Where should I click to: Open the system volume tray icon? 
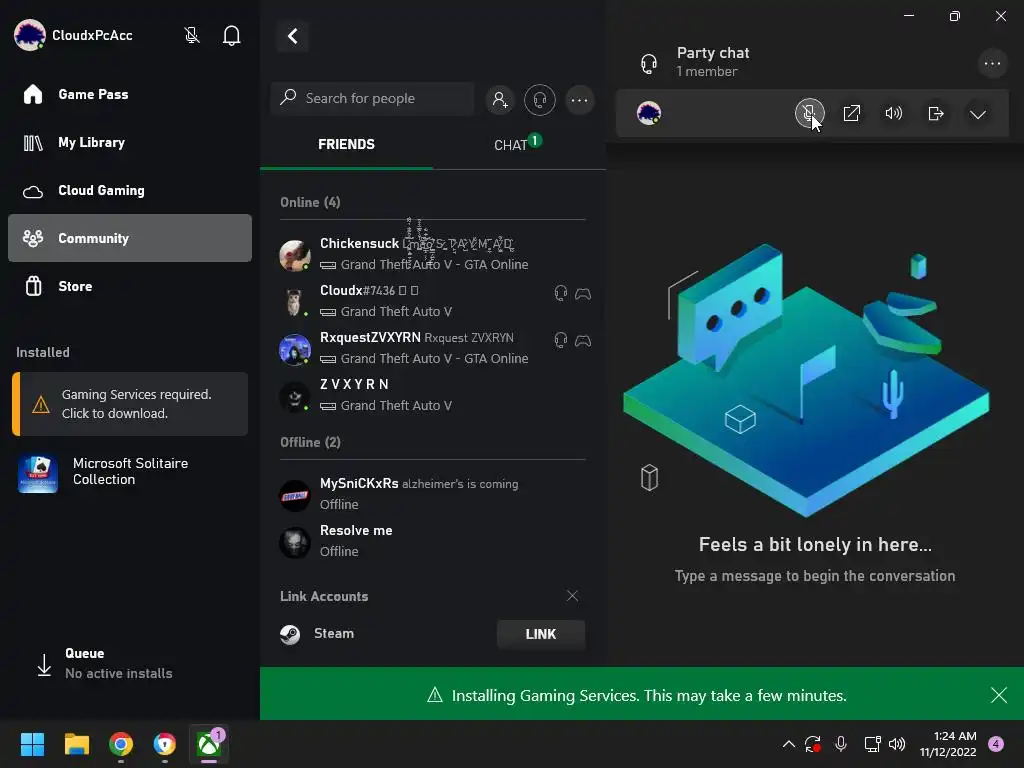click(897, 744)
